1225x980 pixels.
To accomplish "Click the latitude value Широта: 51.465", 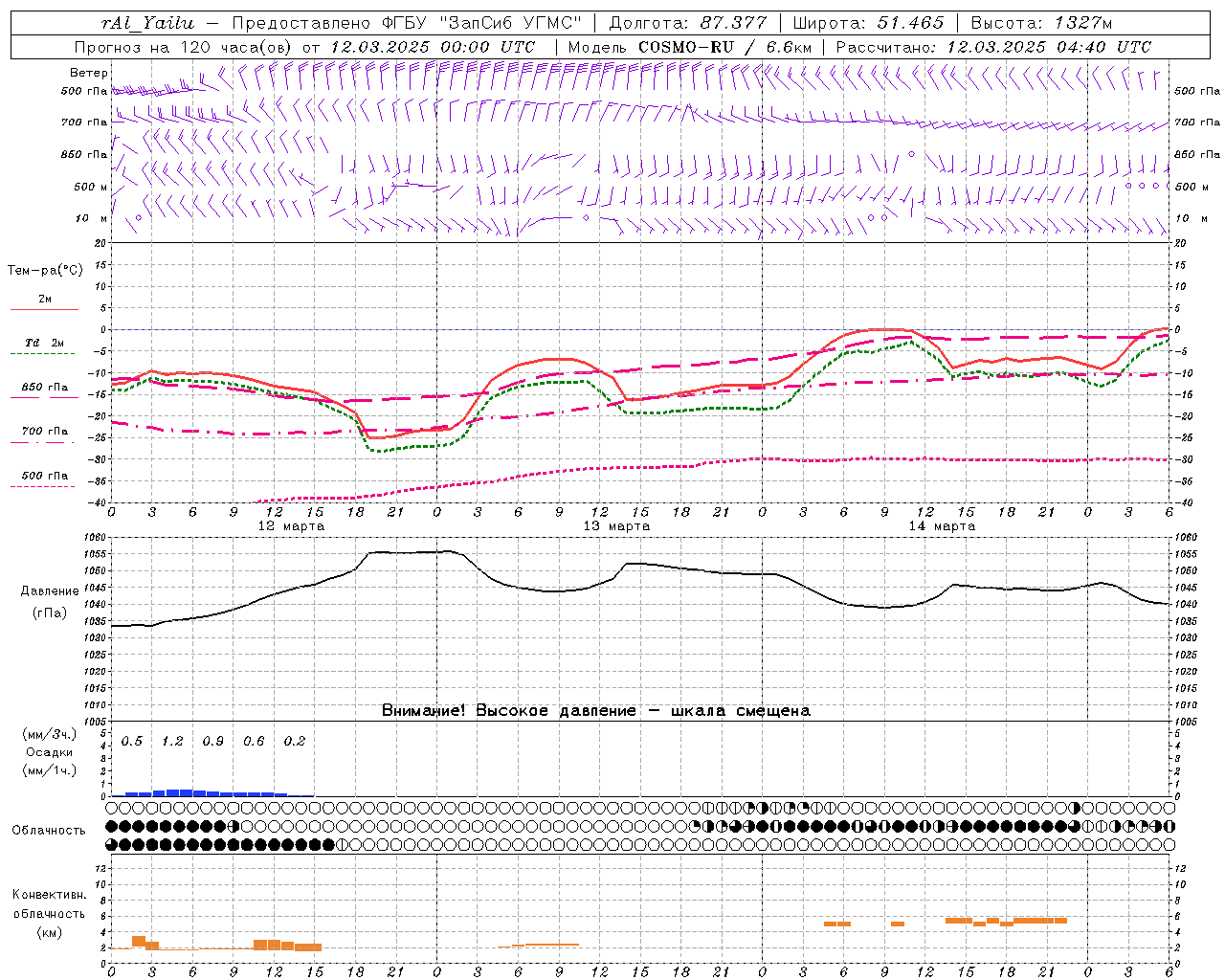I will click(869, 23).
